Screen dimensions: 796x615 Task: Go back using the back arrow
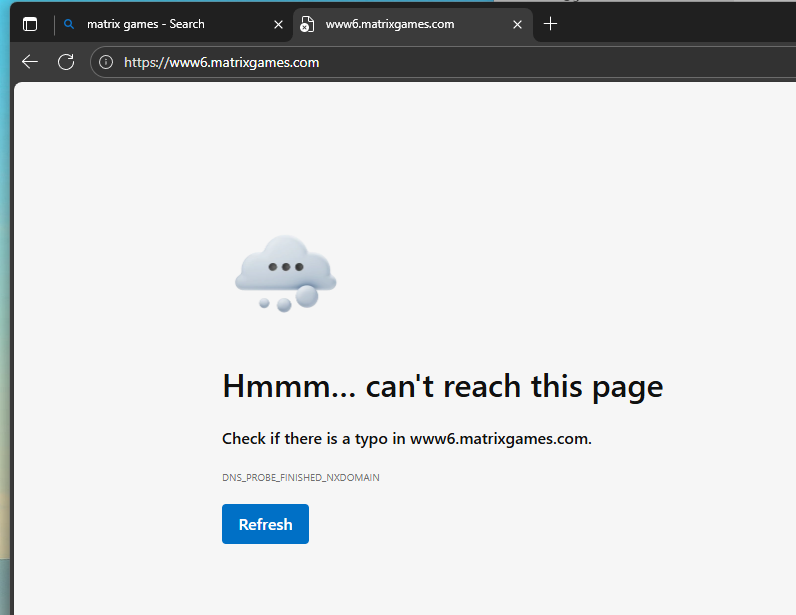click(30, 62)
